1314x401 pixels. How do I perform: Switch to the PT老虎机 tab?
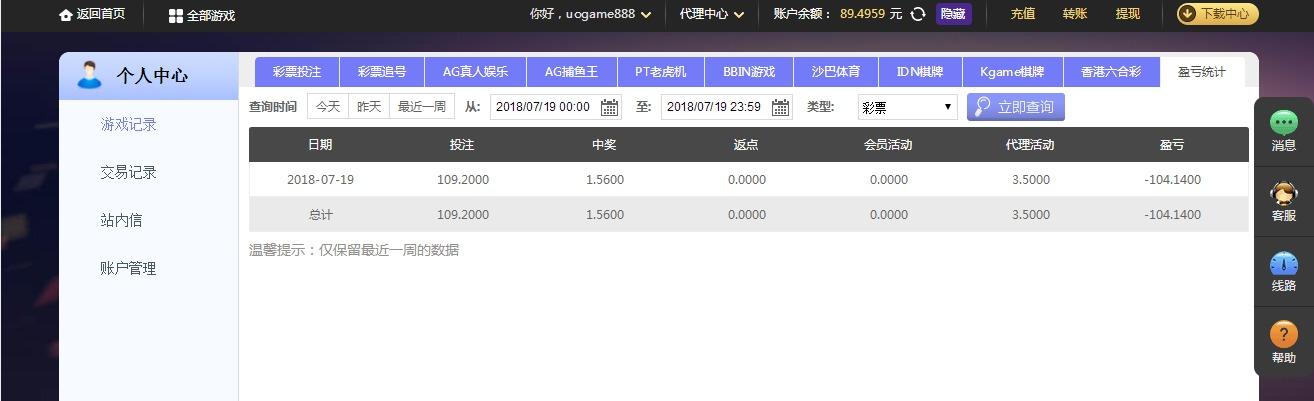point(660,72)
